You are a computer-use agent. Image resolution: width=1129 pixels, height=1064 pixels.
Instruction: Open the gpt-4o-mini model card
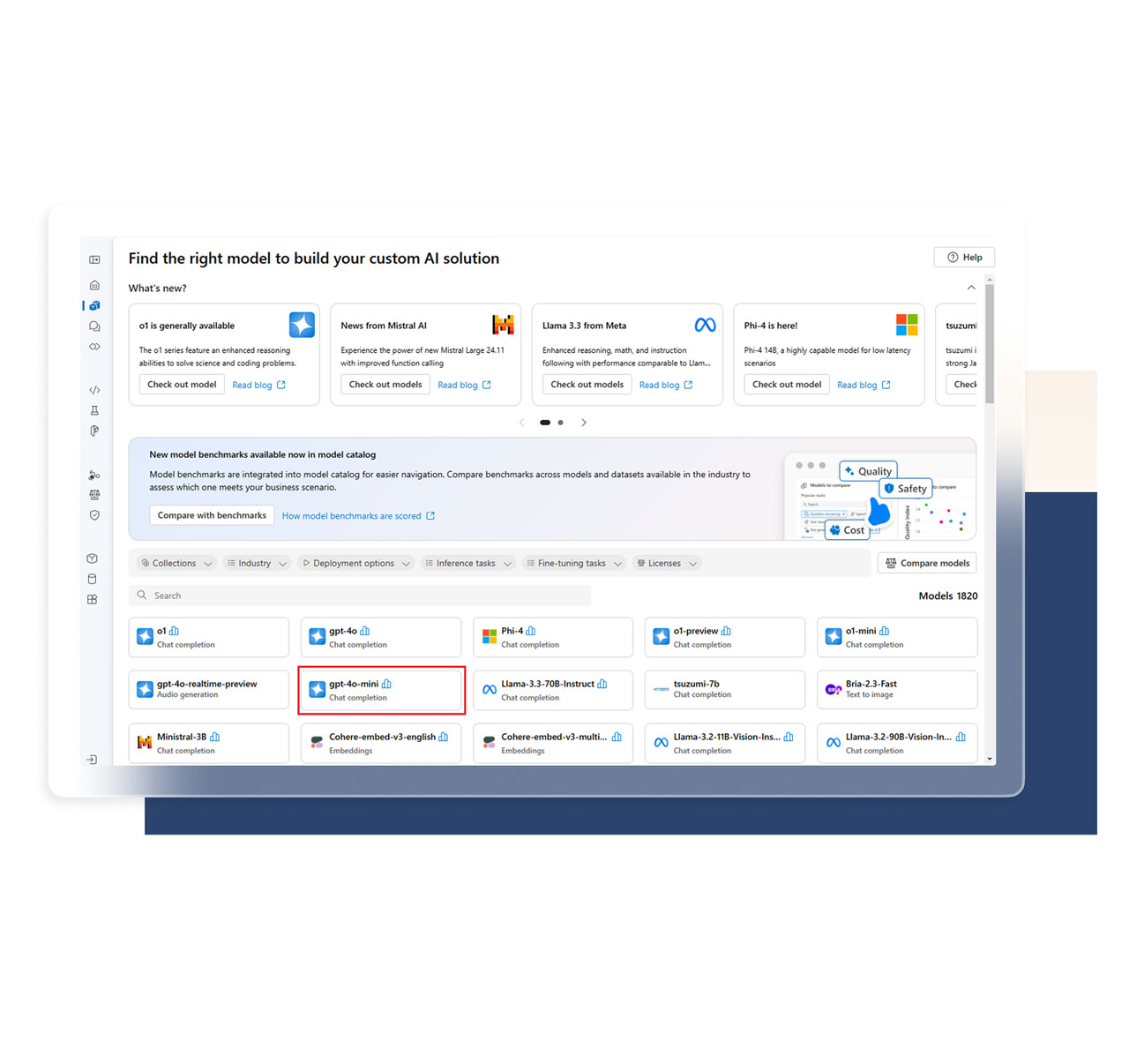[x=381, y=690]
